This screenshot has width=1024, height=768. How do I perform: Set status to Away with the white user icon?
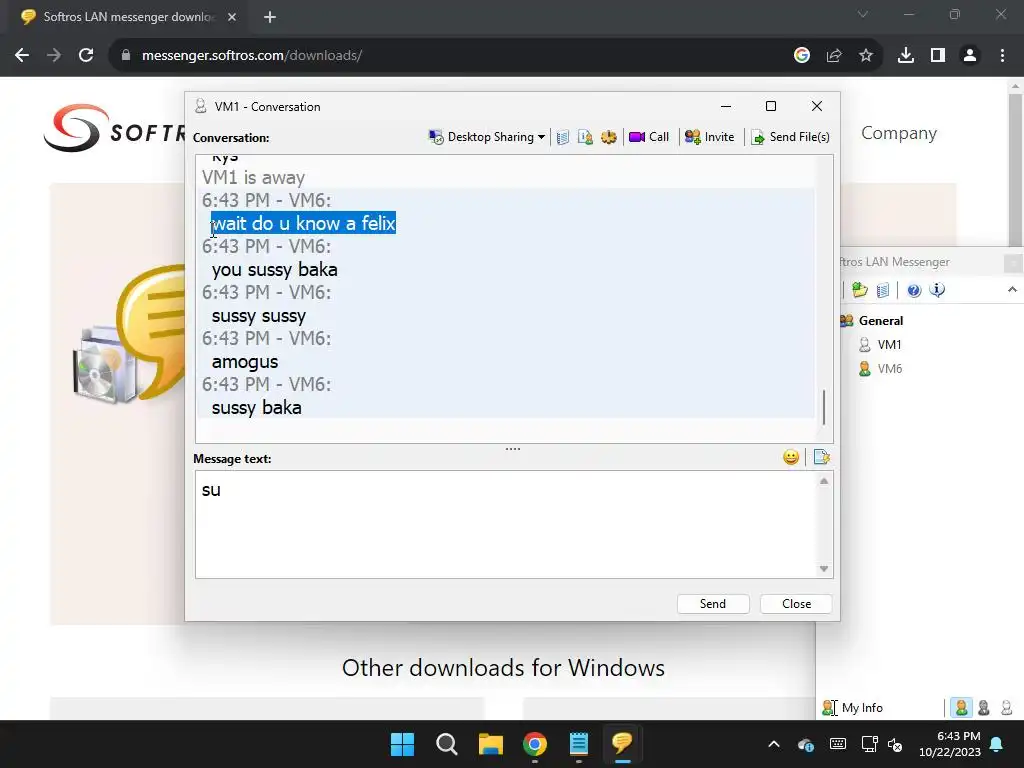[1006, 708]
